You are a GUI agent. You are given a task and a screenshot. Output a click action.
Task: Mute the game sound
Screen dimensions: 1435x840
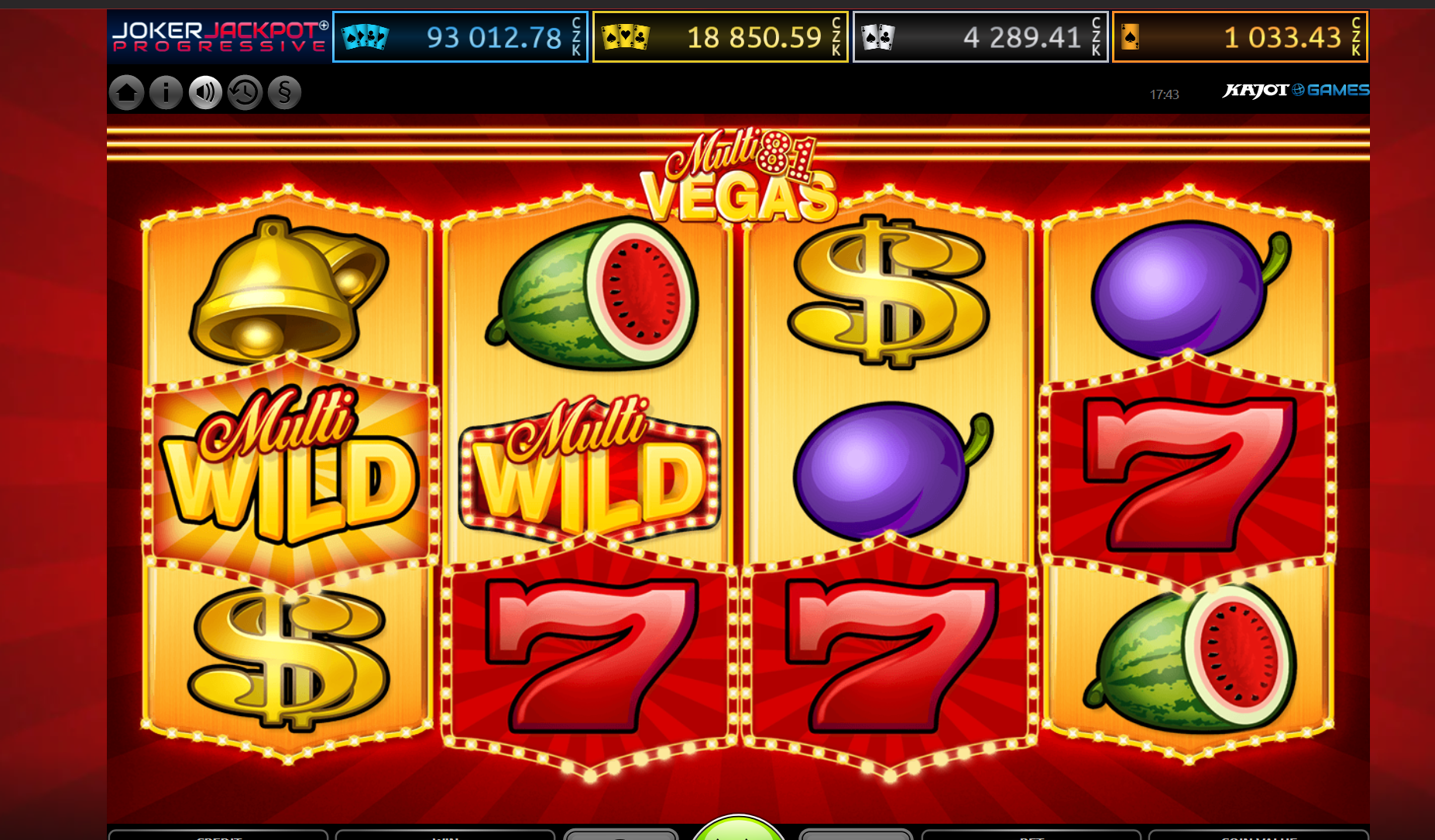(205, 93)
